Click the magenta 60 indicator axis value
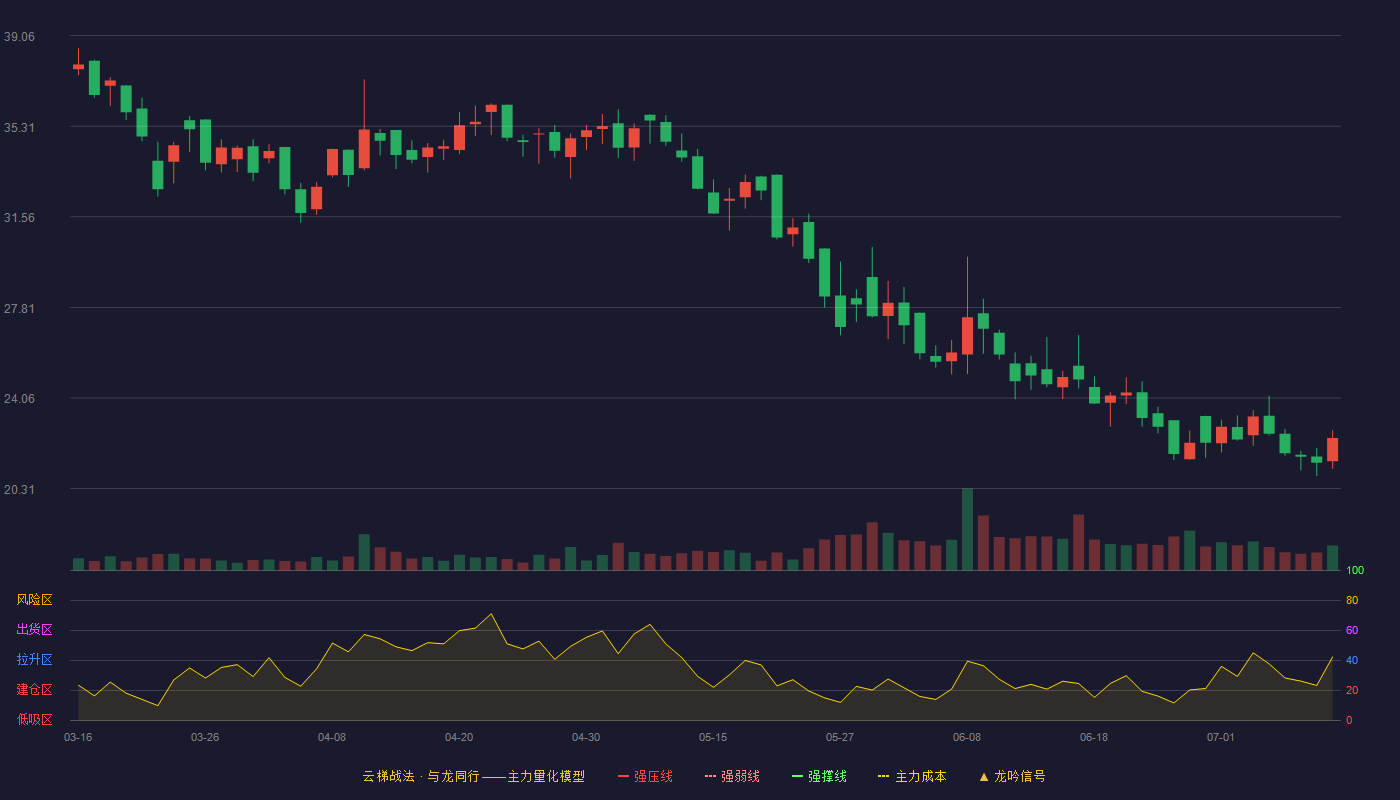The height and width of the screenshot is (800, 1400). tap(1352, 630)
